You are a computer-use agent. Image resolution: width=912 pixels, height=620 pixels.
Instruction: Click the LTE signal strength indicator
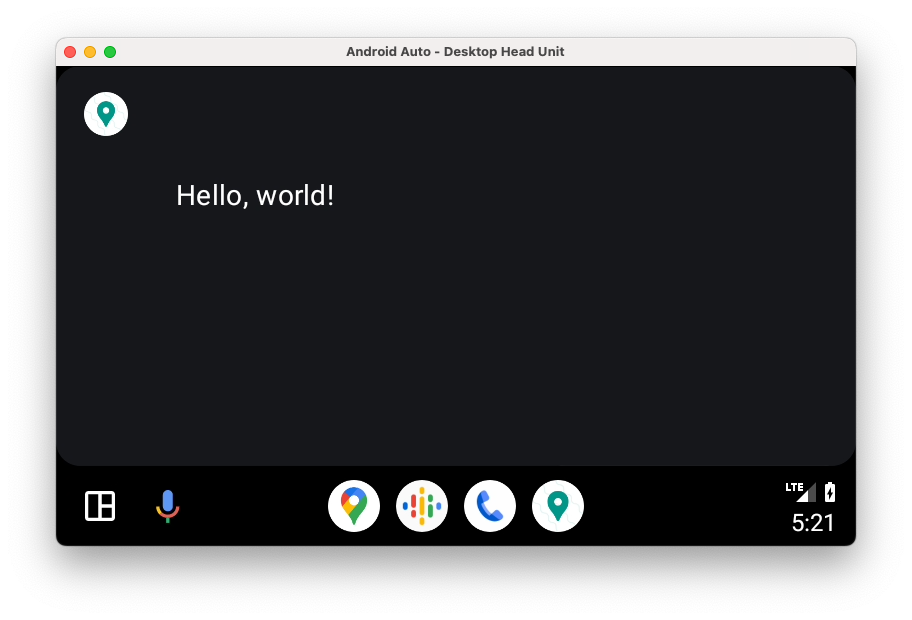click(801, 491)
